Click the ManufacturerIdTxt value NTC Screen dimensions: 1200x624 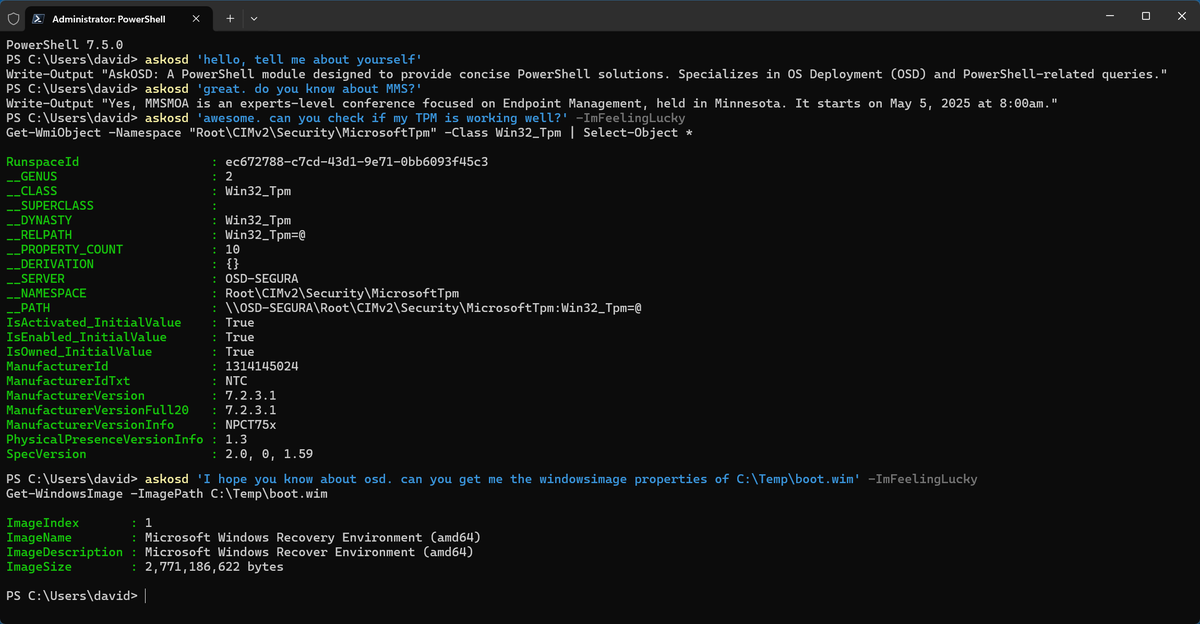click(x=236, y=381)
